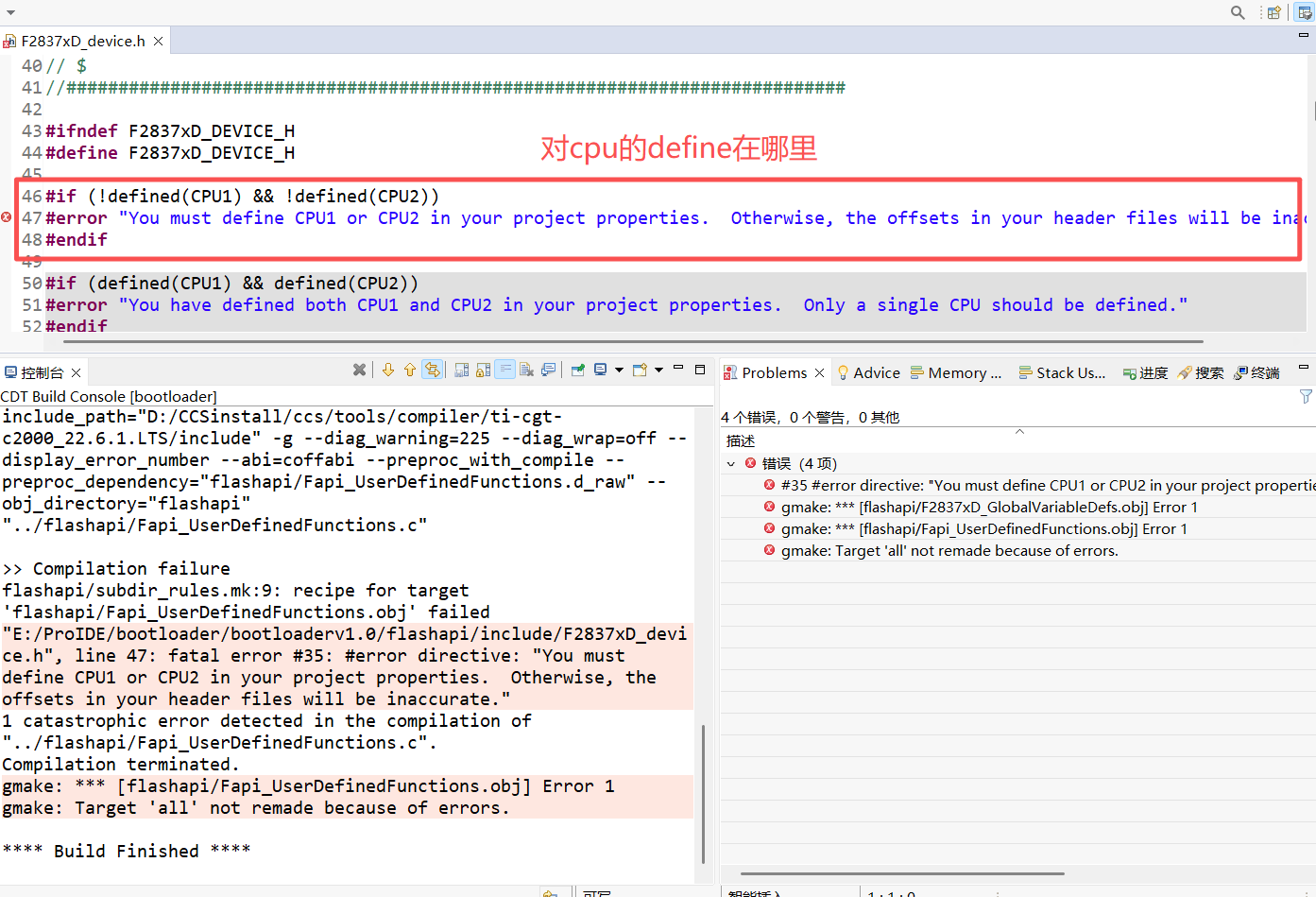Click the Pin Console icon
This screenshot has height=897, width=1316.
point(578,370)
